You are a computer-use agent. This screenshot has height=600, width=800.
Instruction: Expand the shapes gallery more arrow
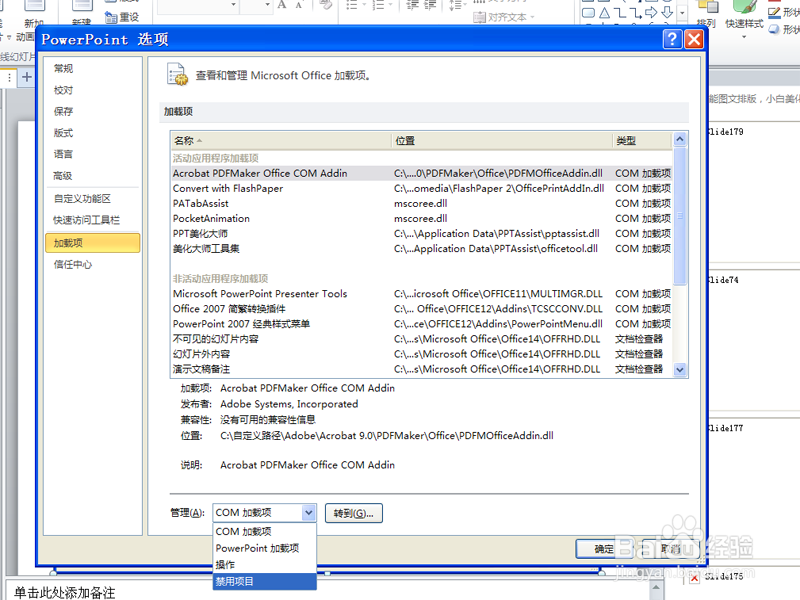coord(682,13)
